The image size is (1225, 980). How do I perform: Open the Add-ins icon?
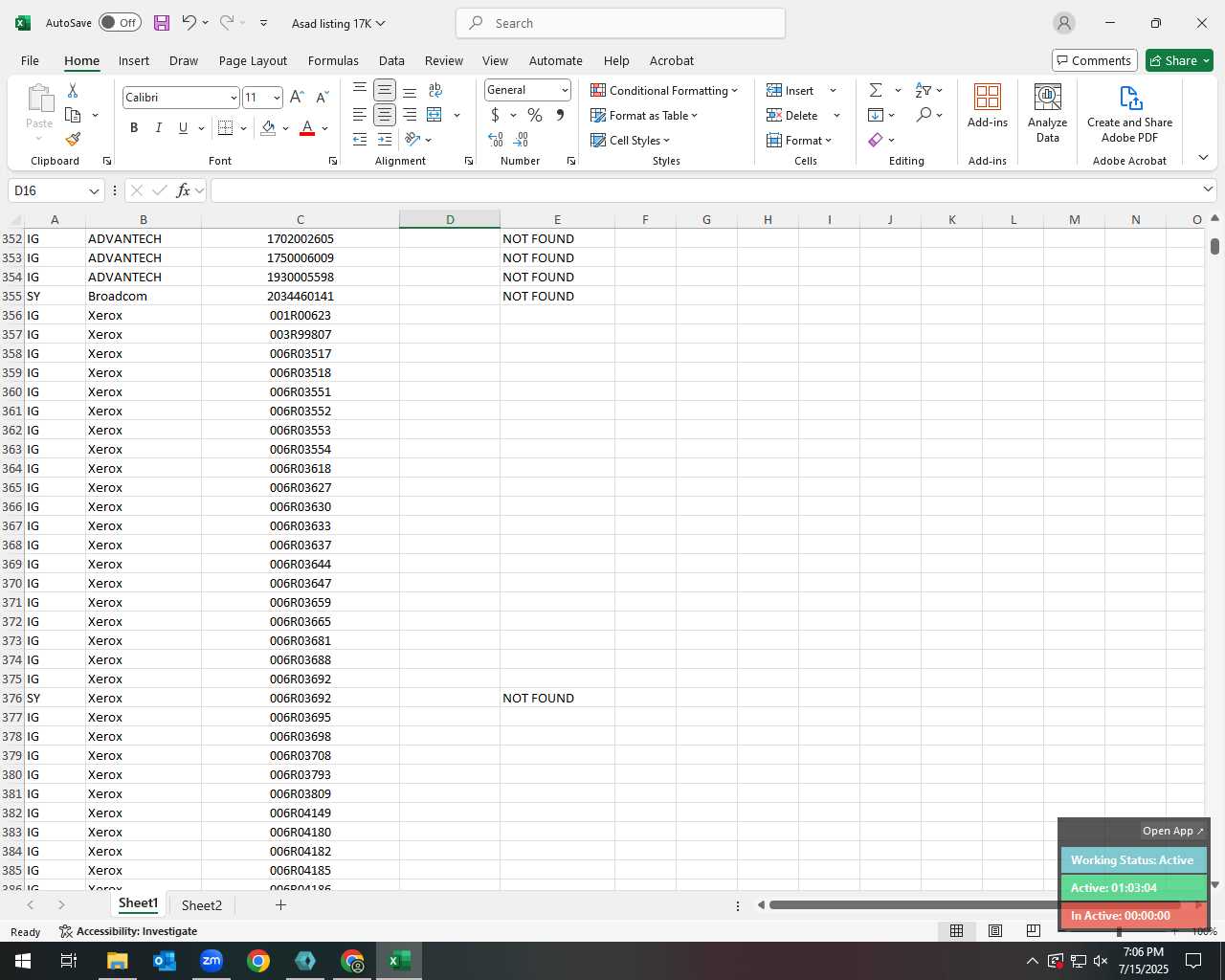(x=988, y=98)
